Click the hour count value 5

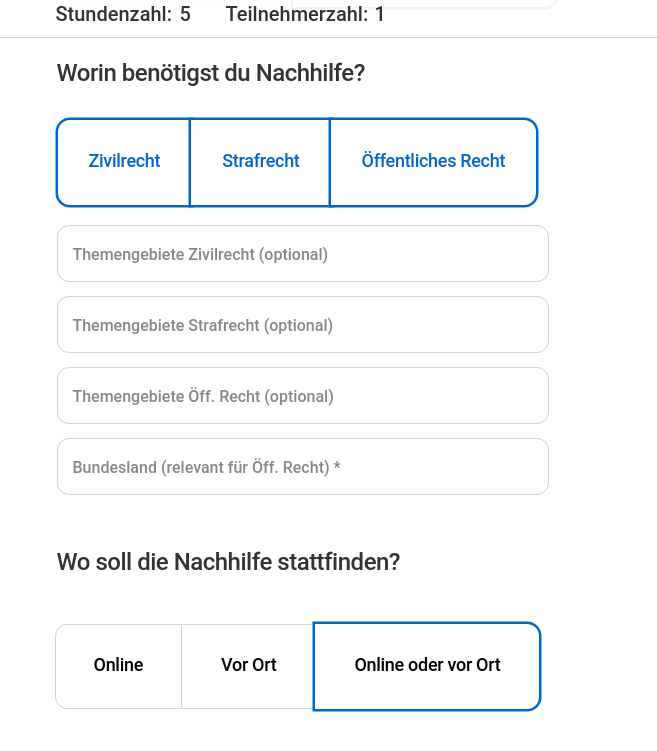pyautogui.click(x=185, y=14)
